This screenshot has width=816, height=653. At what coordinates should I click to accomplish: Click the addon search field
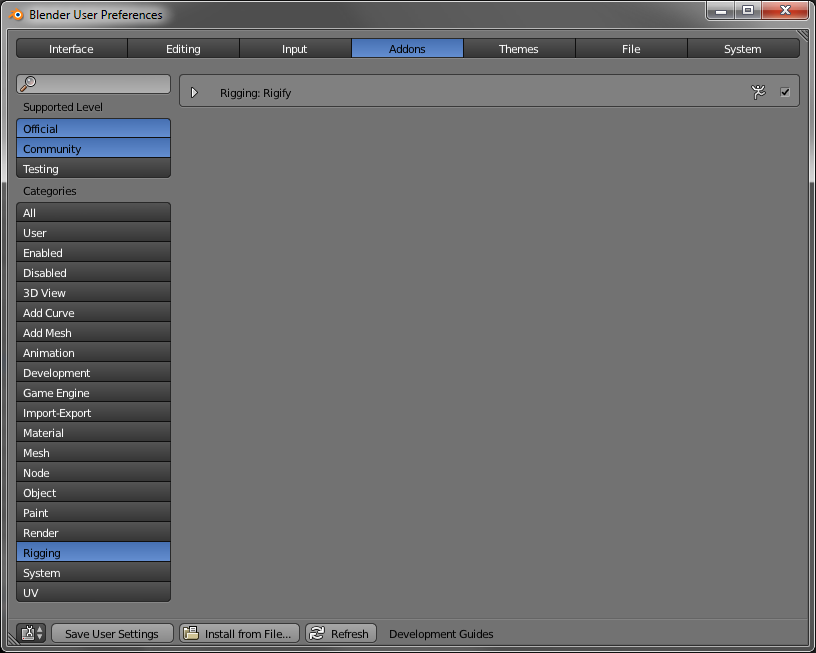[94, 84]
